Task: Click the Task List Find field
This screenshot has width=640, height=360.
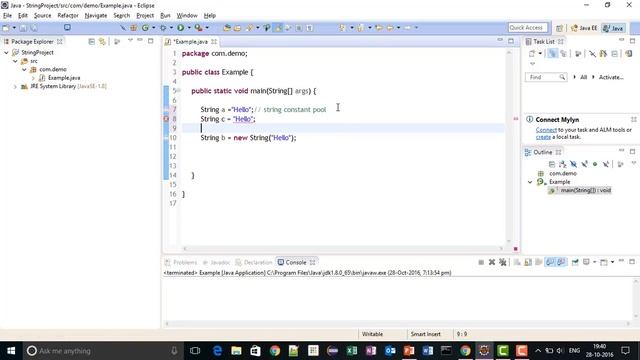Action: (x=546, y=77)
